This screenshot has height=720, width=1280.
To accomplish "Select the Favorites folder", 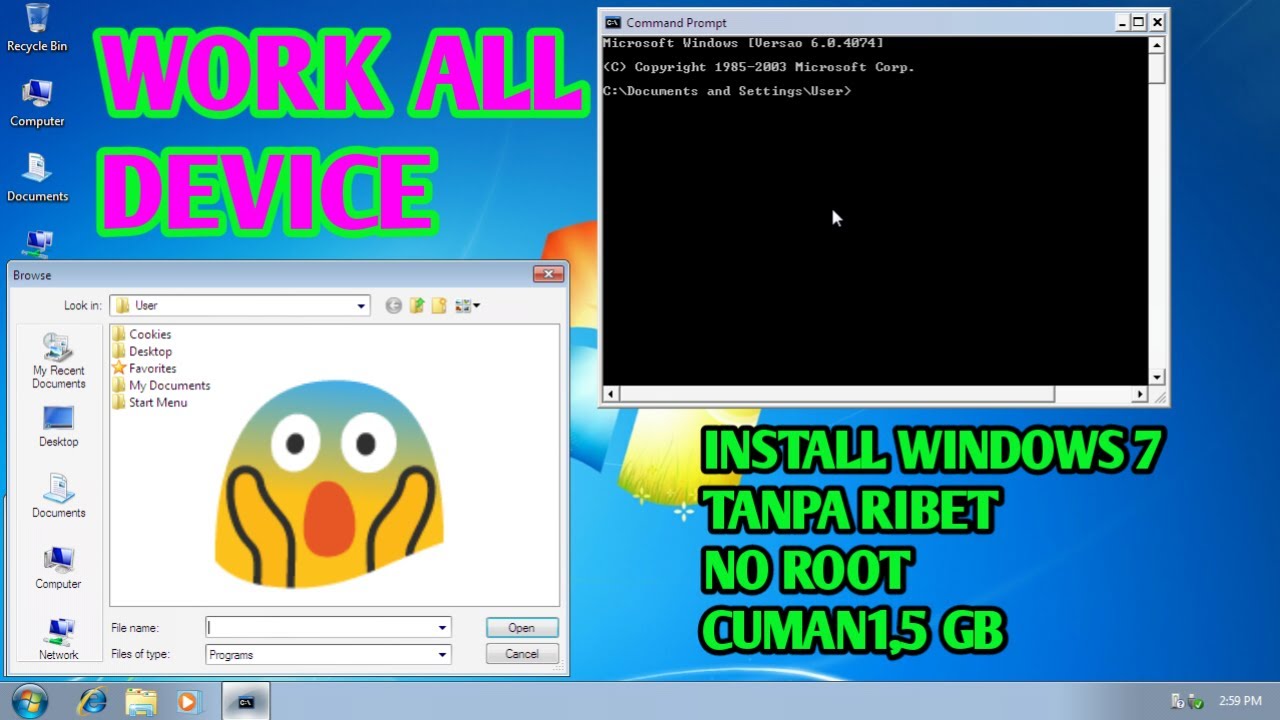I will 145,368.
